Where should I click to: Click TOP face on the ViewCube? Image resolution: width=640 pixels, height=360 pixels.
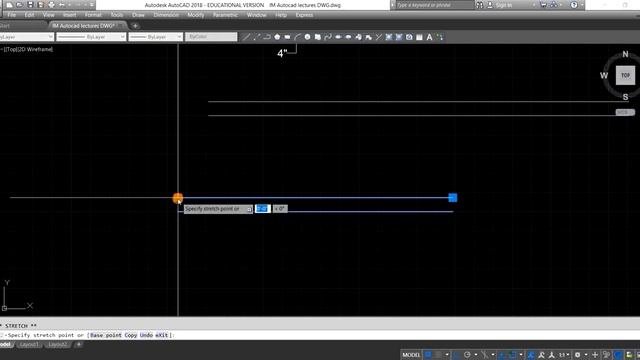[x=625, y=76]
